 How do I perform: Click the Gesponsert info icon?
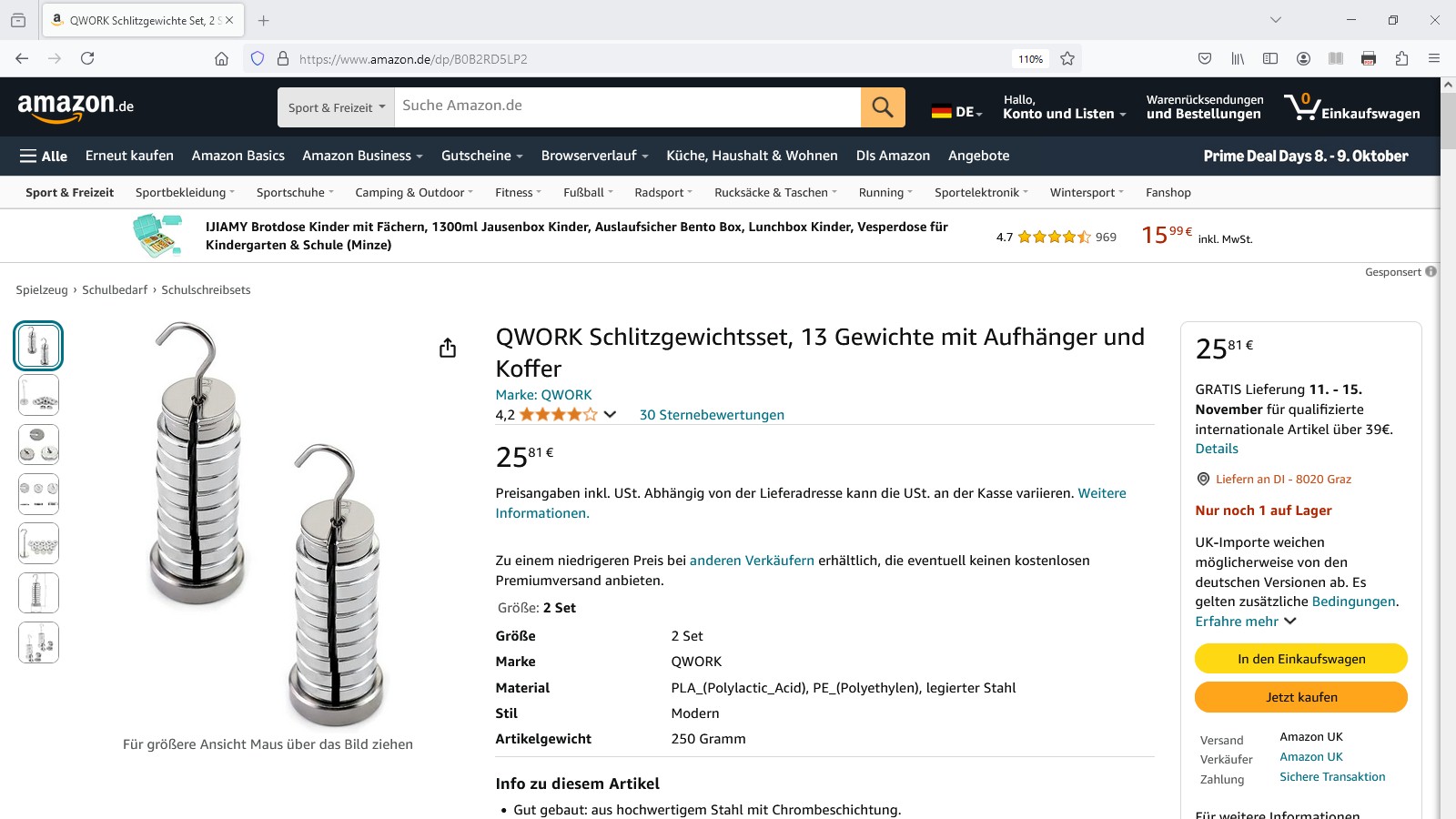point(1431,271)
